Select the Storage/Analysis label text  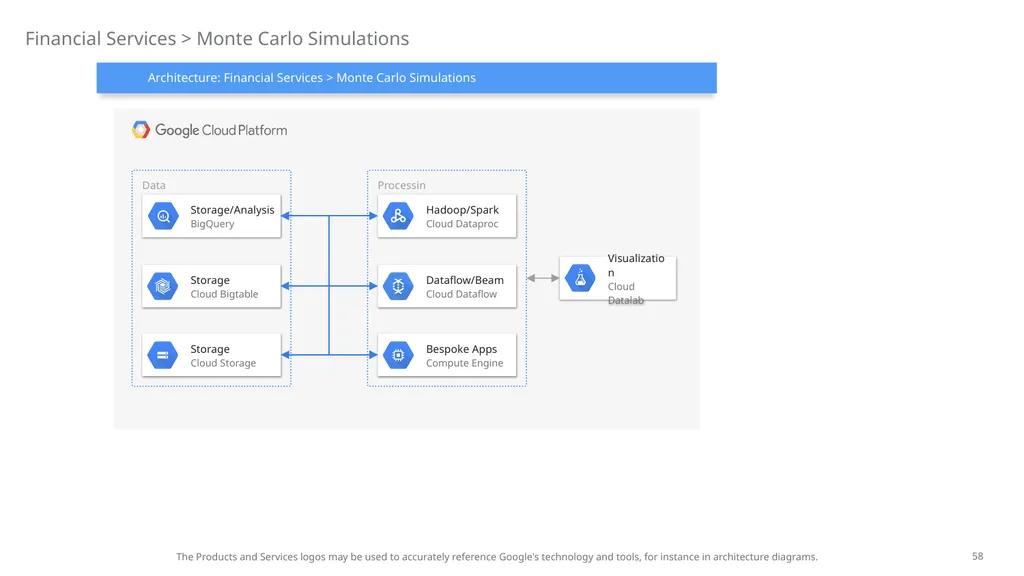click(x=232, y=210)
